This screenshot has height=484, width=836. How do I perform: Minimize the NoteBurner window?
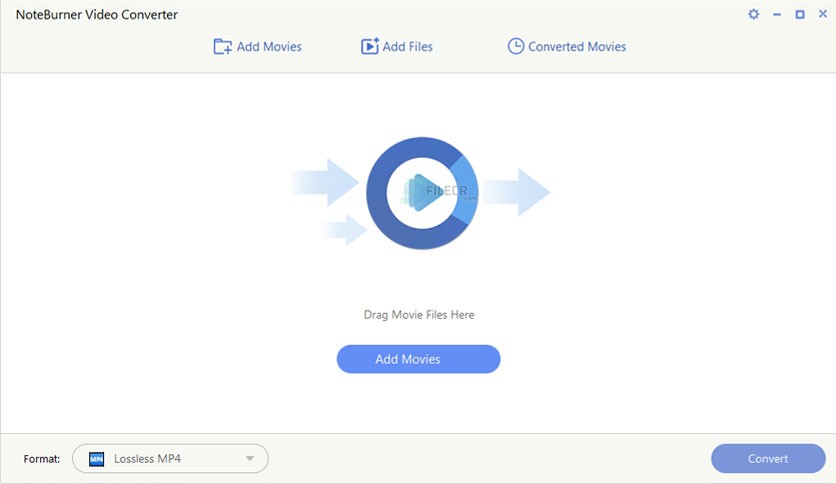[777, 15]
